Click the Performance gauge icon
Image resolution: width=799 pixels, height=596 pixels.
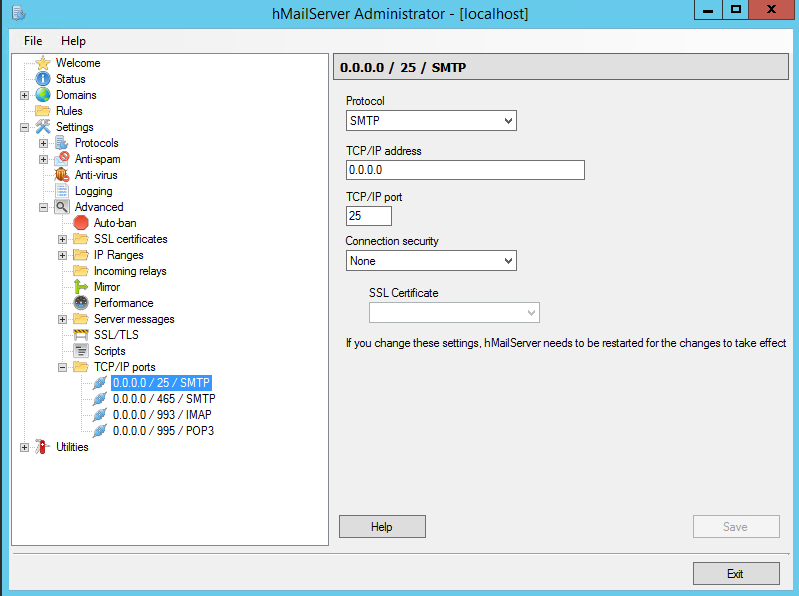[x=81, y=303]
